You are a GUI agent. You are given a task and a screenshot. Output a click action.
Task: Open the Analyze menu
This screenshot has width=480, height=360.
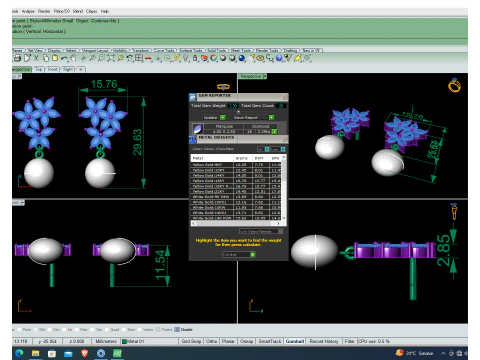[x=28, y=11]
